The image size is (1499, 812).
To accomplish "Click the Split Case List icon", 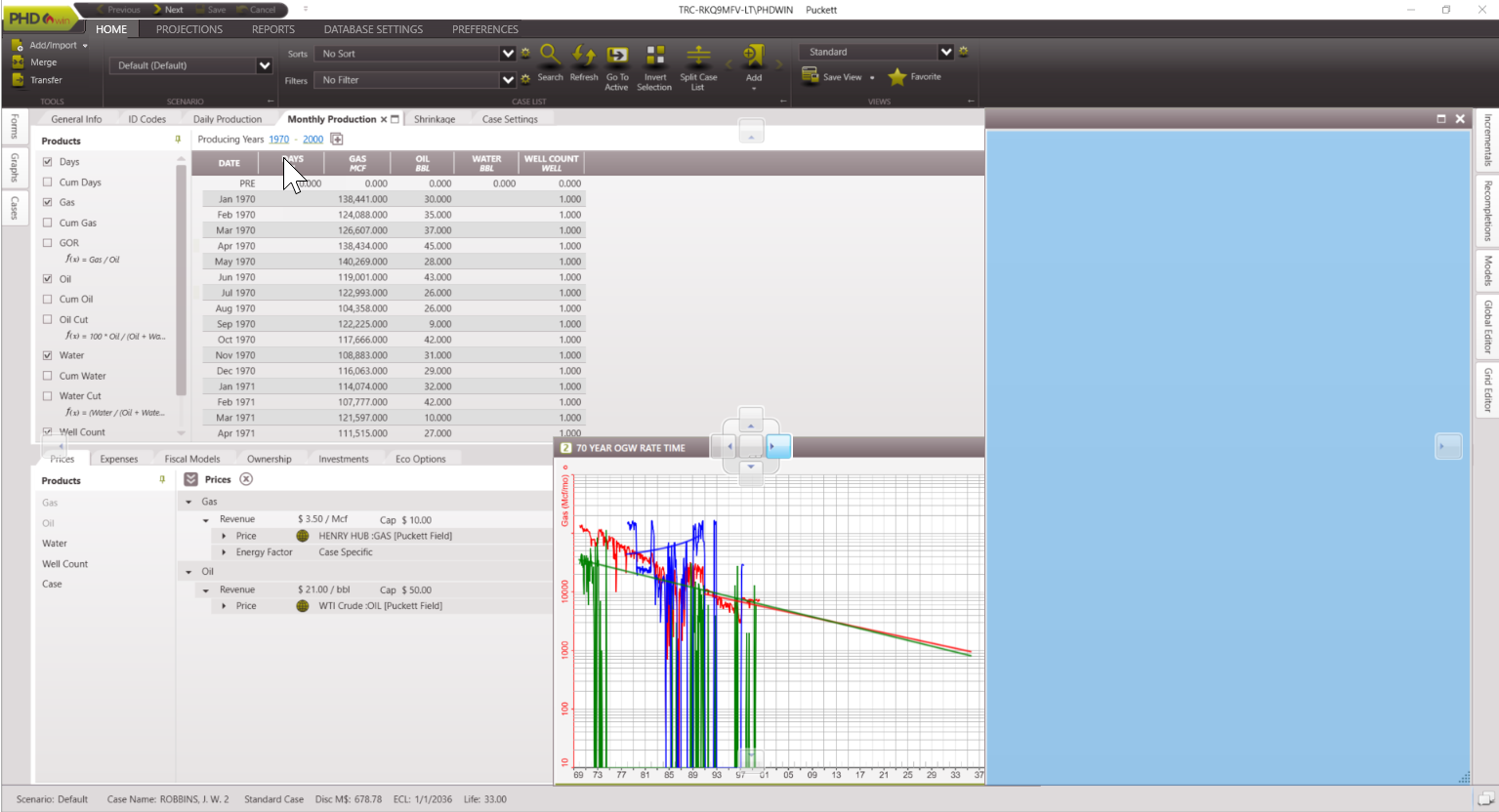I will click(698, 56).
